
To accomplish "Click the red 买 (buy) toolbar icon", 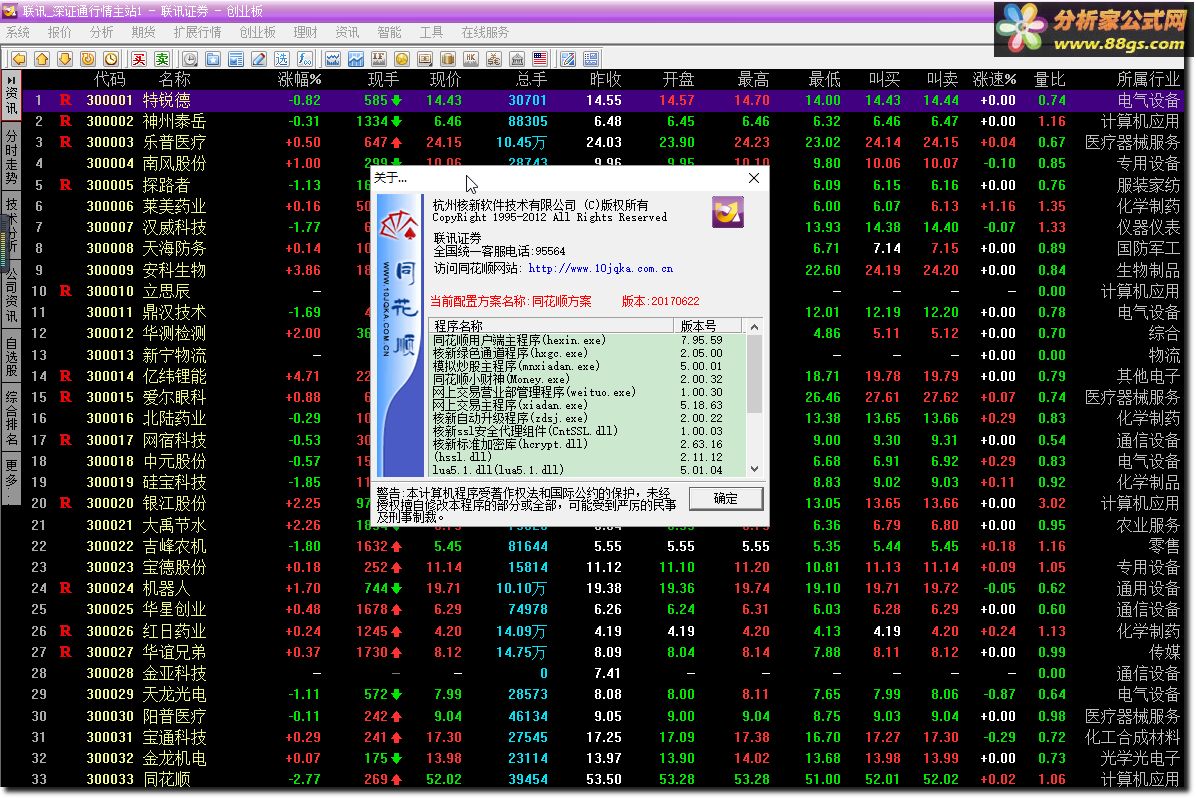I will coord(139,59).
